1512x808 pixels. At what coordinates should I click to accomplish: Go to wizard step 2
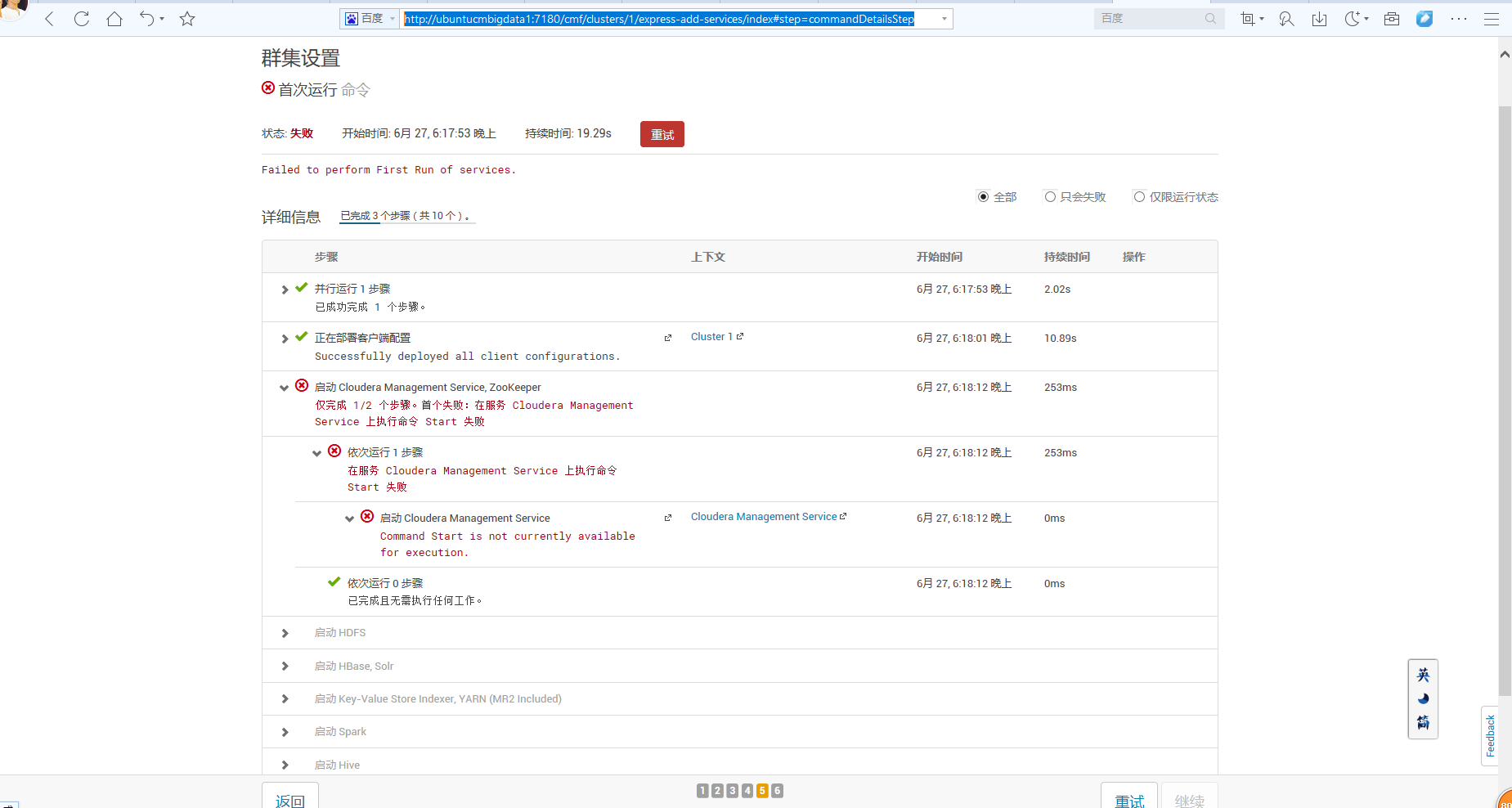(717, 791)
